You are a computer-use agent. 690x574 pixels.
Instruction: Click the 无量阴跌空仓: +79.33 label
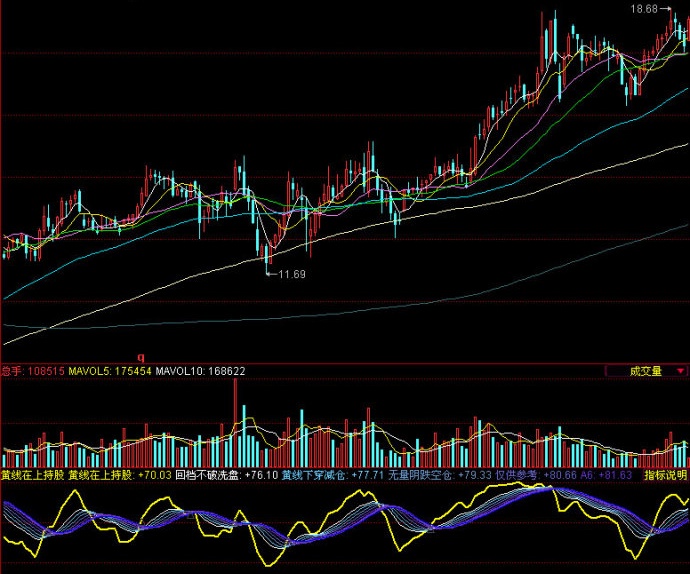[x=440, y=475]
